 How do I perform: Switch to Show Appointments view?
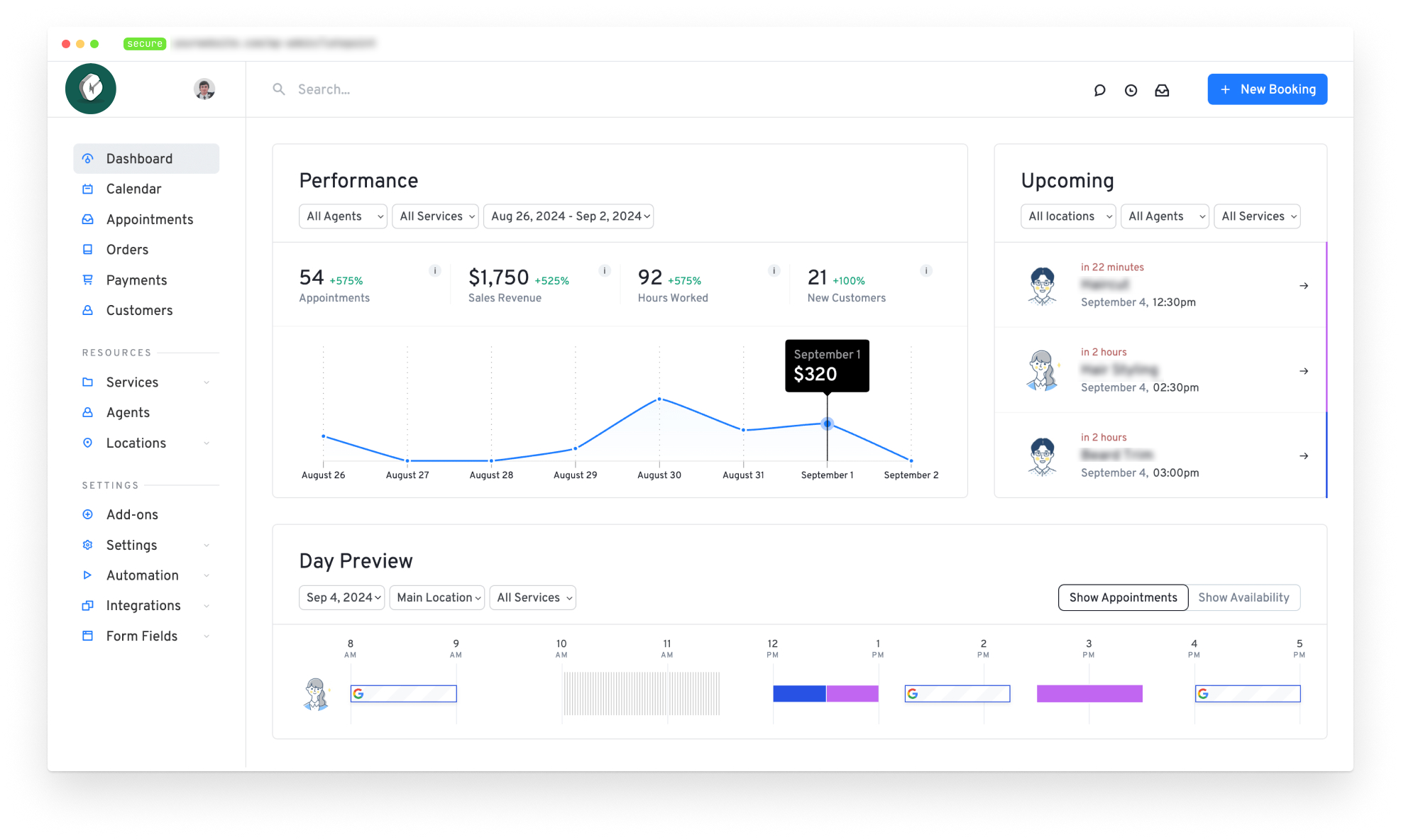pyautogui.click(x=1123, y=597)
